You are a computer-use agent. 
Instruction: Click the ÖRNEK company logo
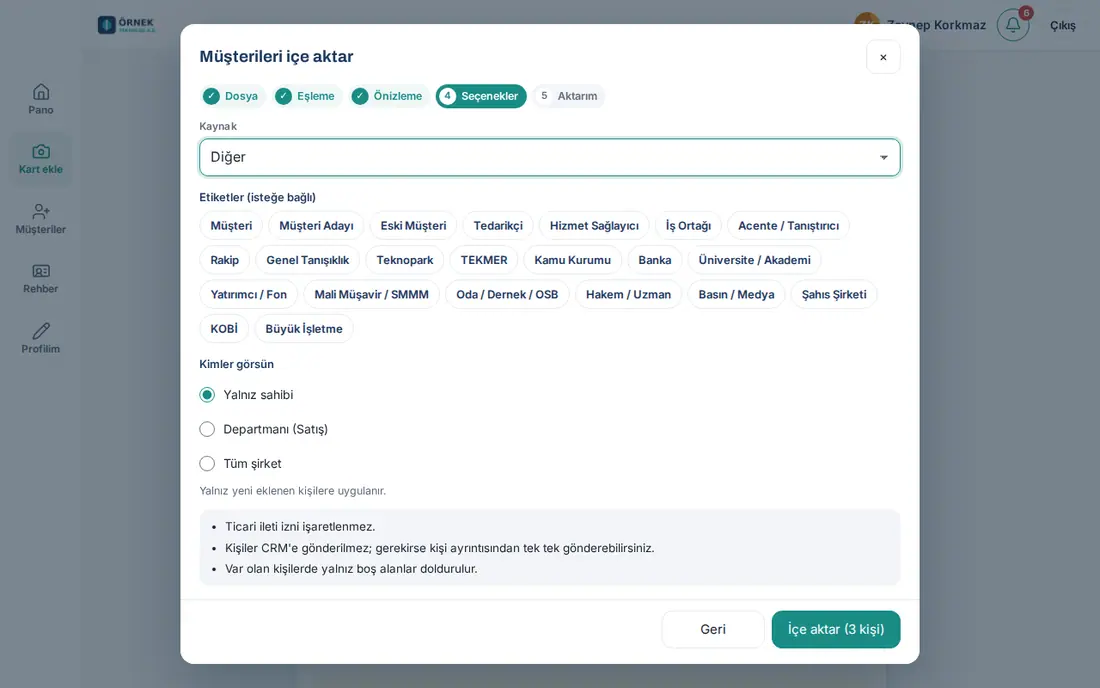click(x=127, y=25)
